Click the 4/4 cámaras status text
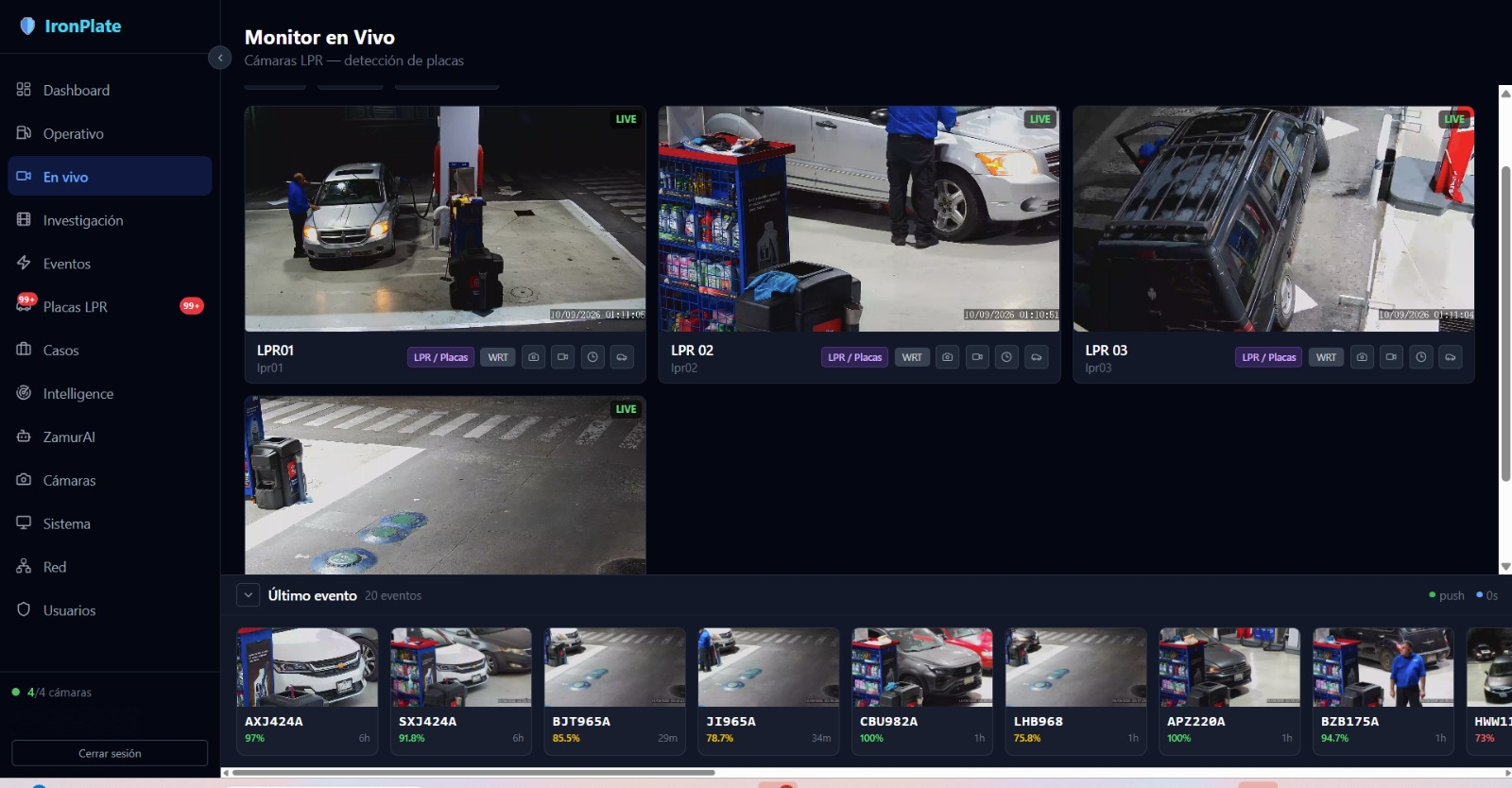 coord(59,693)
